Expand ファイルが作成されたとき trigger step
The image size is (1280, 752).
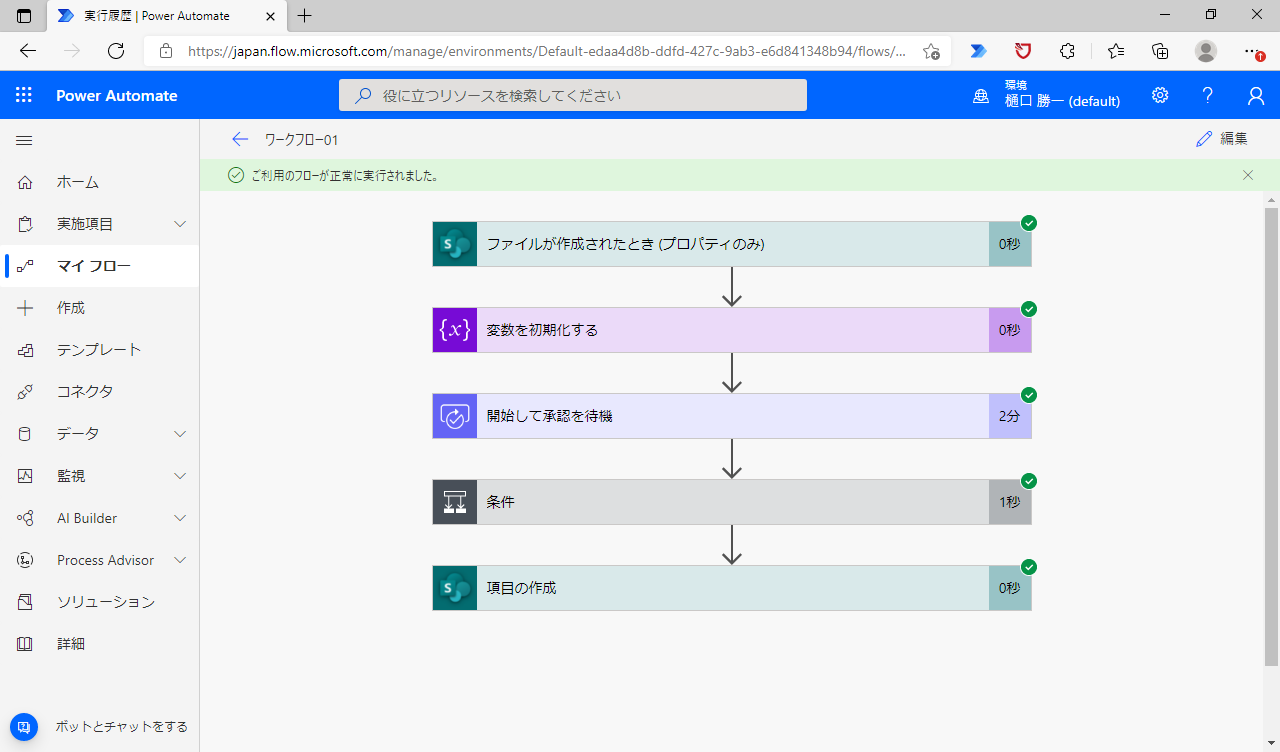(x=732, y=244)
